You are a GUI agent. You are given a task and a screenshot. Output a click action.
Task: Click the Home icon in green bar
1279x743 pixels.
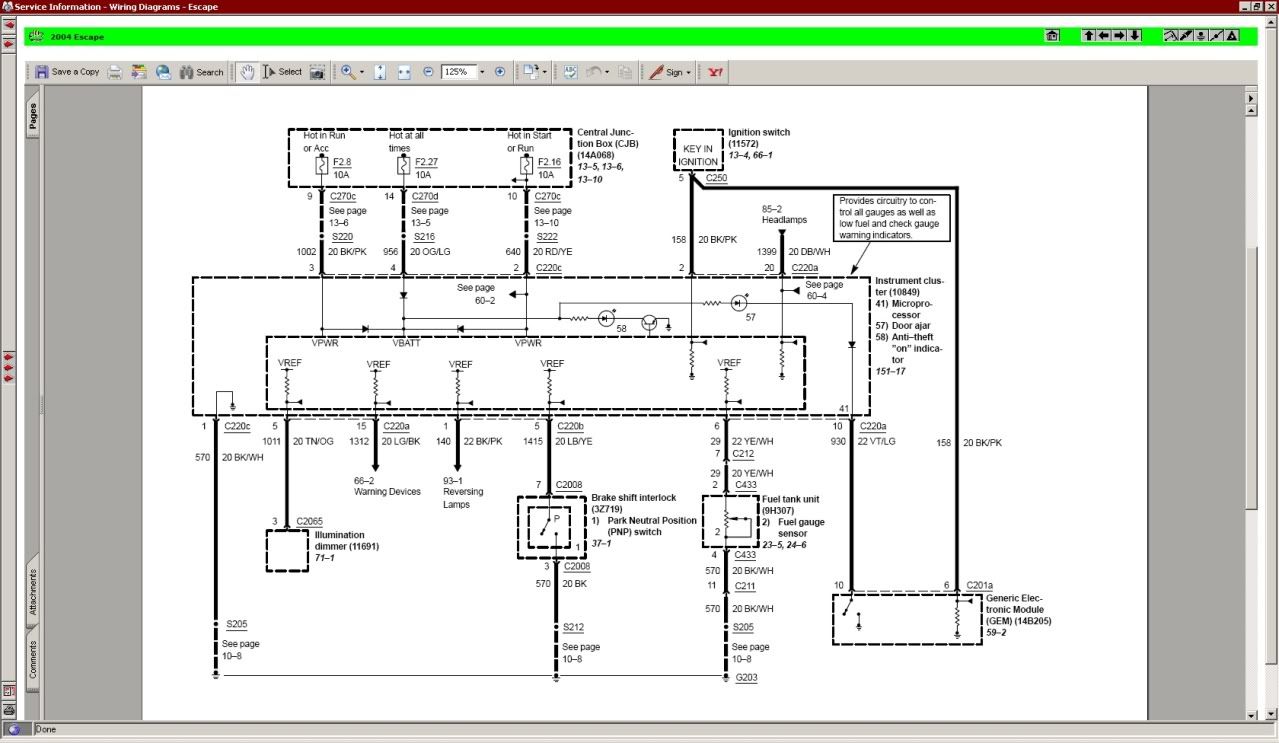click(1052, 36)
